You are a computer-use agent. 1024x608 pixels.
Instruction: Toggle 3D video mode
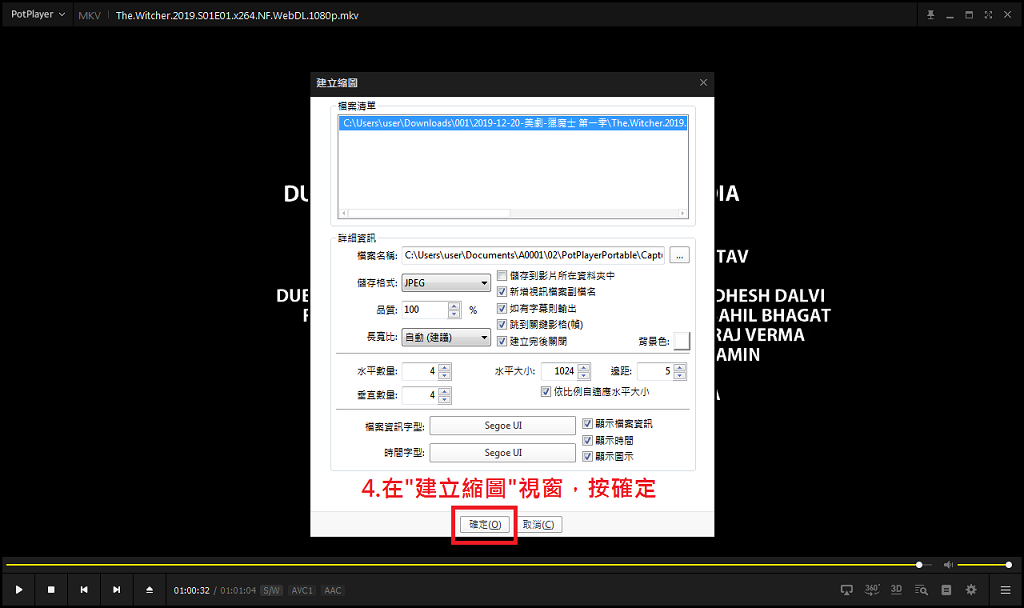(897, 590)
